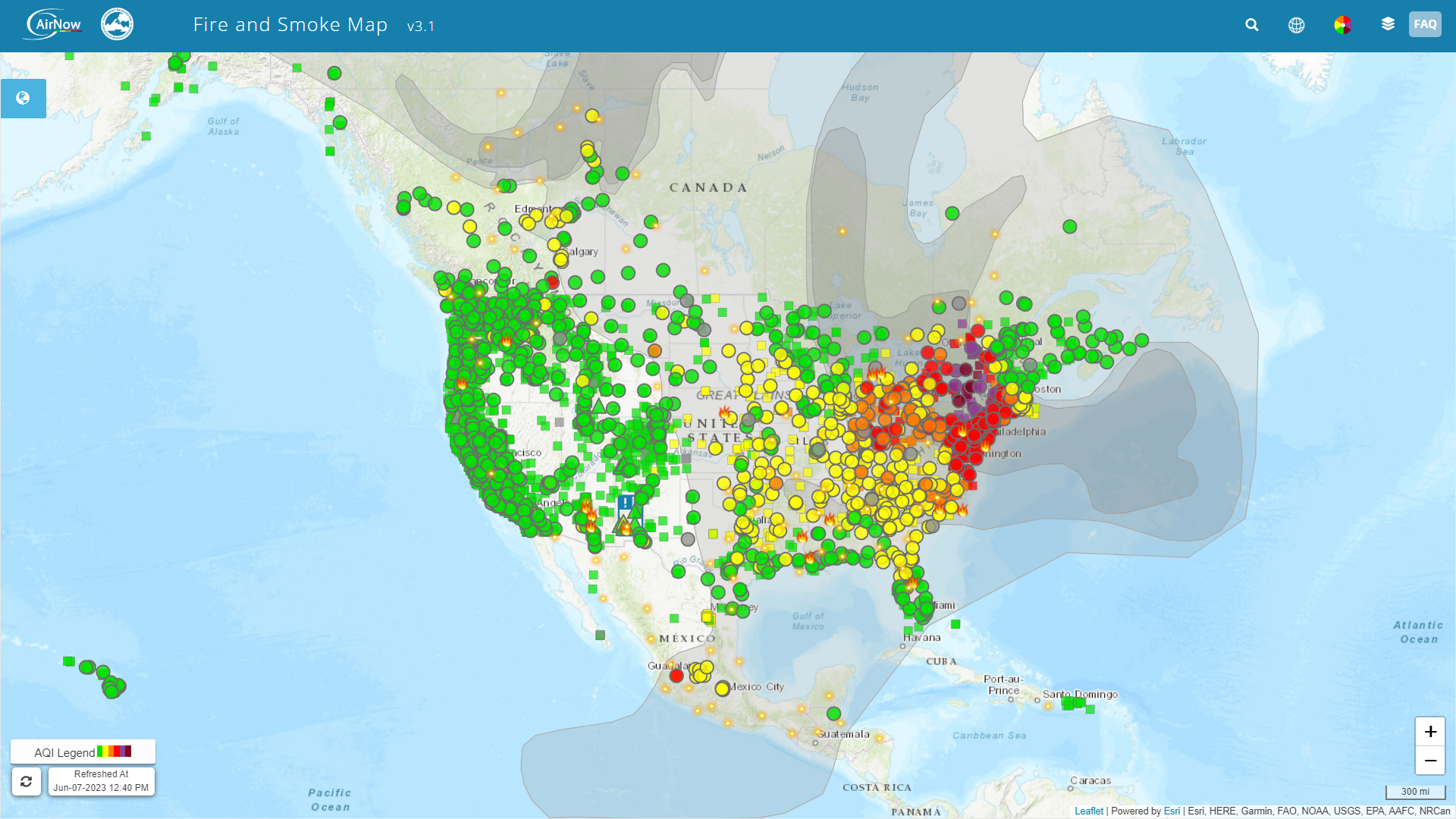Screen dimensions: 1456x819
Task: Select the yellow monitor beside Mexico City
Action: (722, 689)
